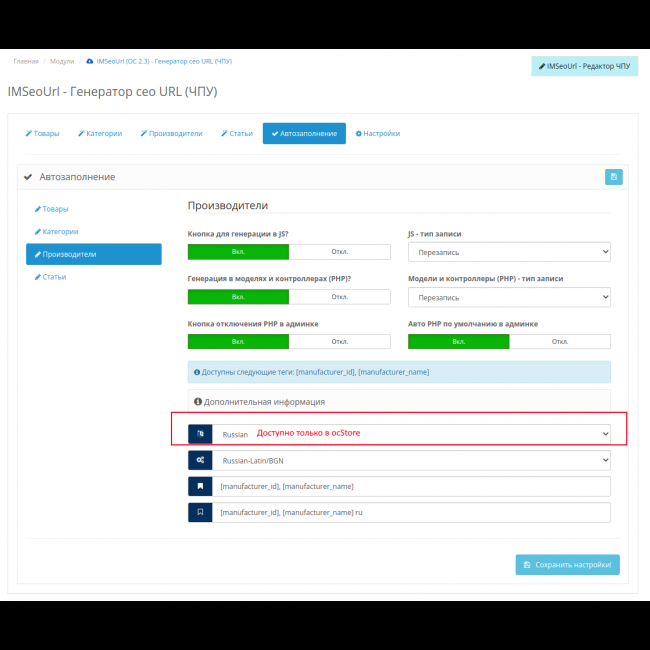
Task: Click the info icon near Дополнительная информация
Action: point(198,402)
